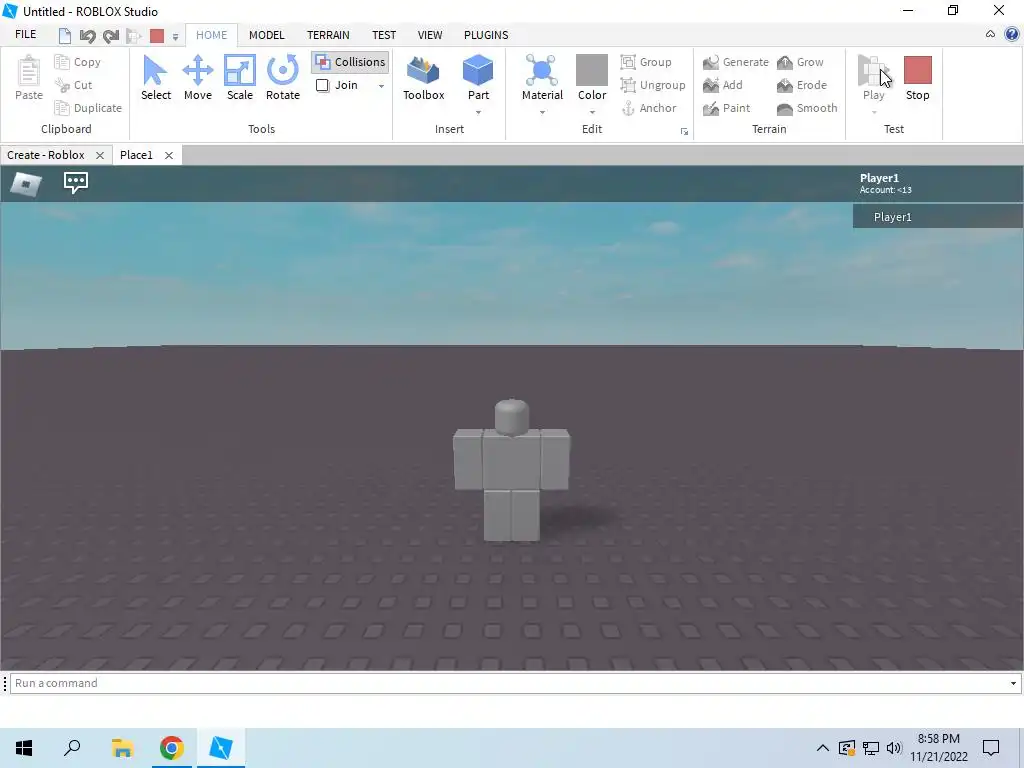
Task: Show hidden system tray icons
Action: pos(823,748)
